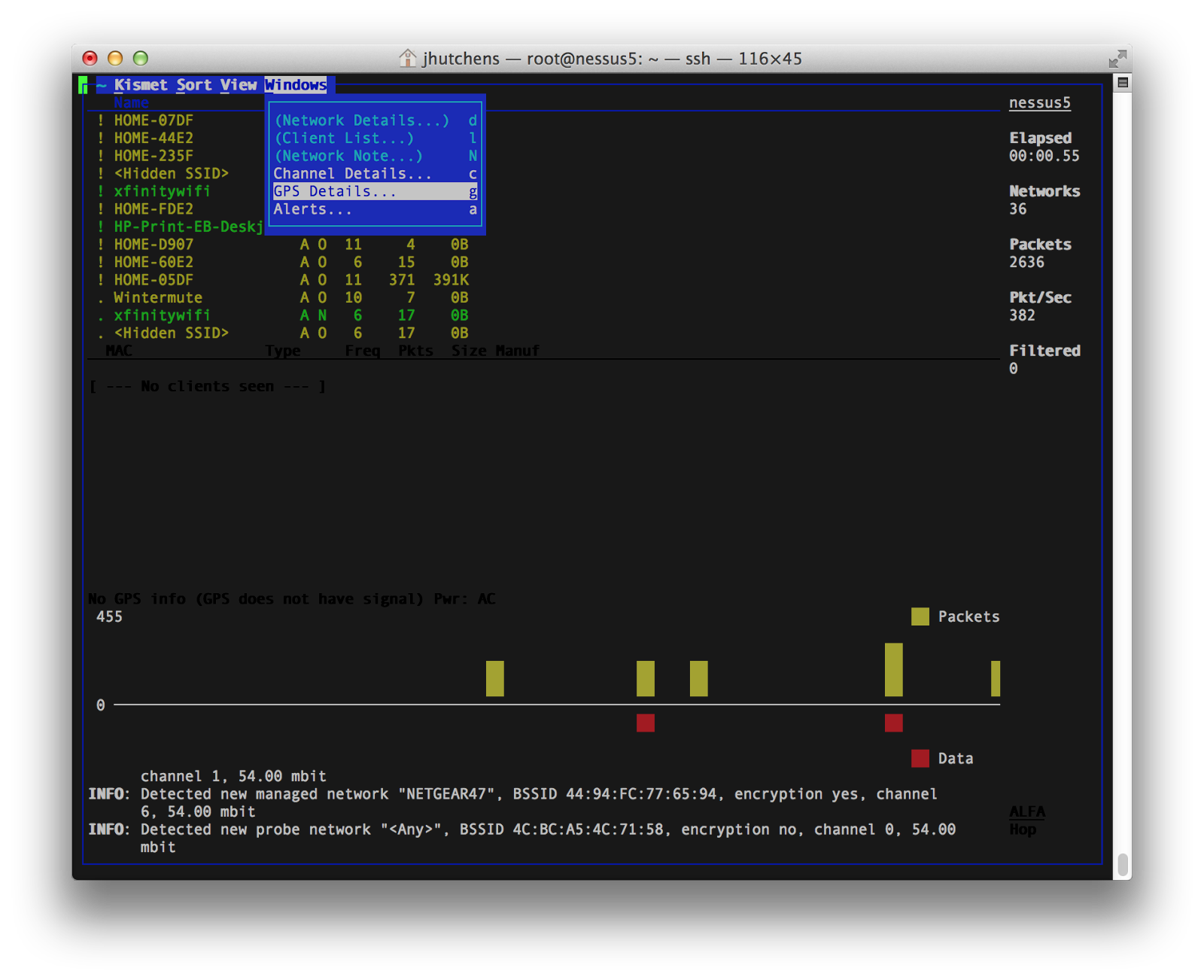Click the MAC column header
The width and height of the screenshot is (1204, 980).
pos(119,351)
